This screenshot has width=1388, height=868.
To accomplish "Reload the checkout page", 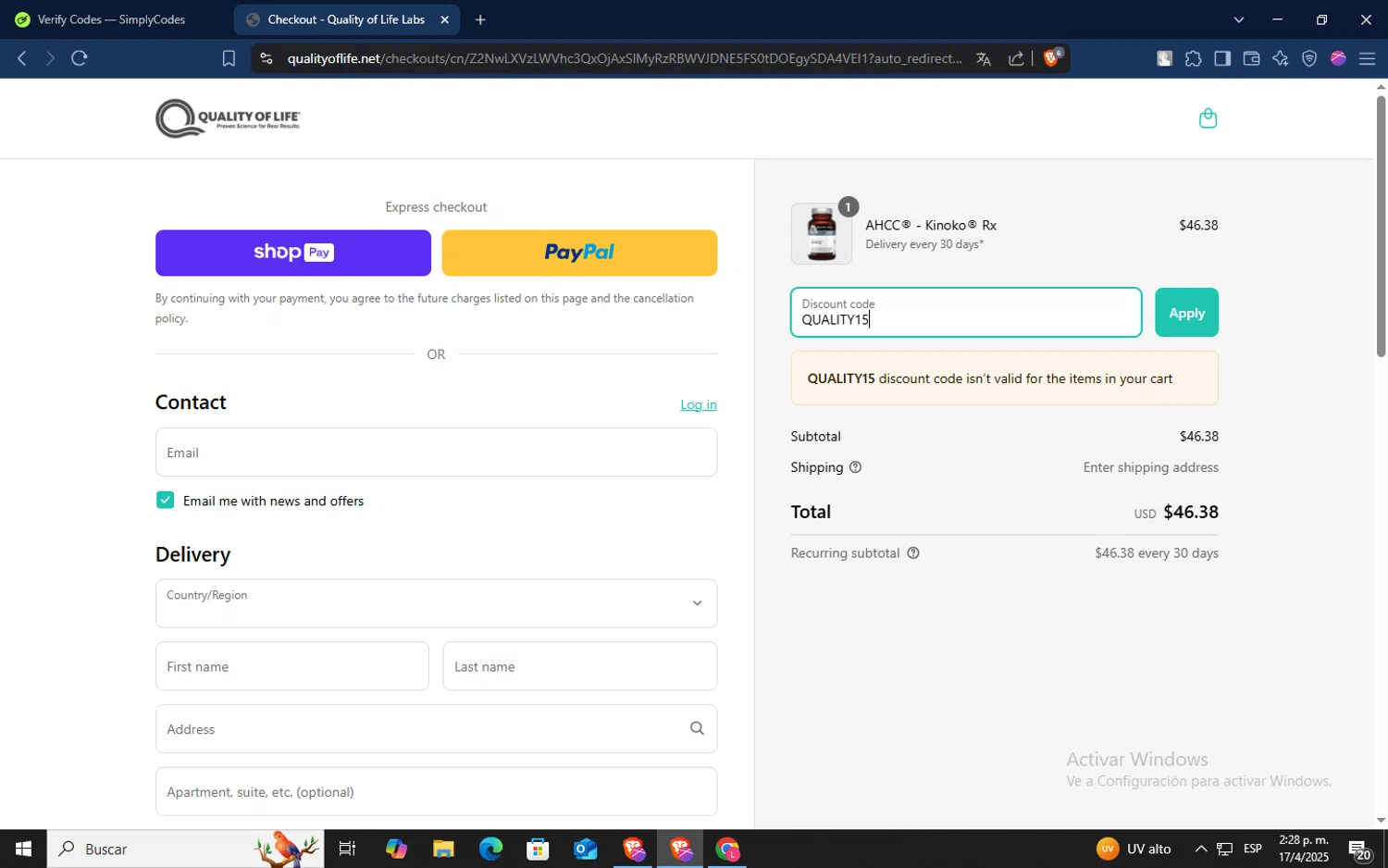I will pos(80,58).
